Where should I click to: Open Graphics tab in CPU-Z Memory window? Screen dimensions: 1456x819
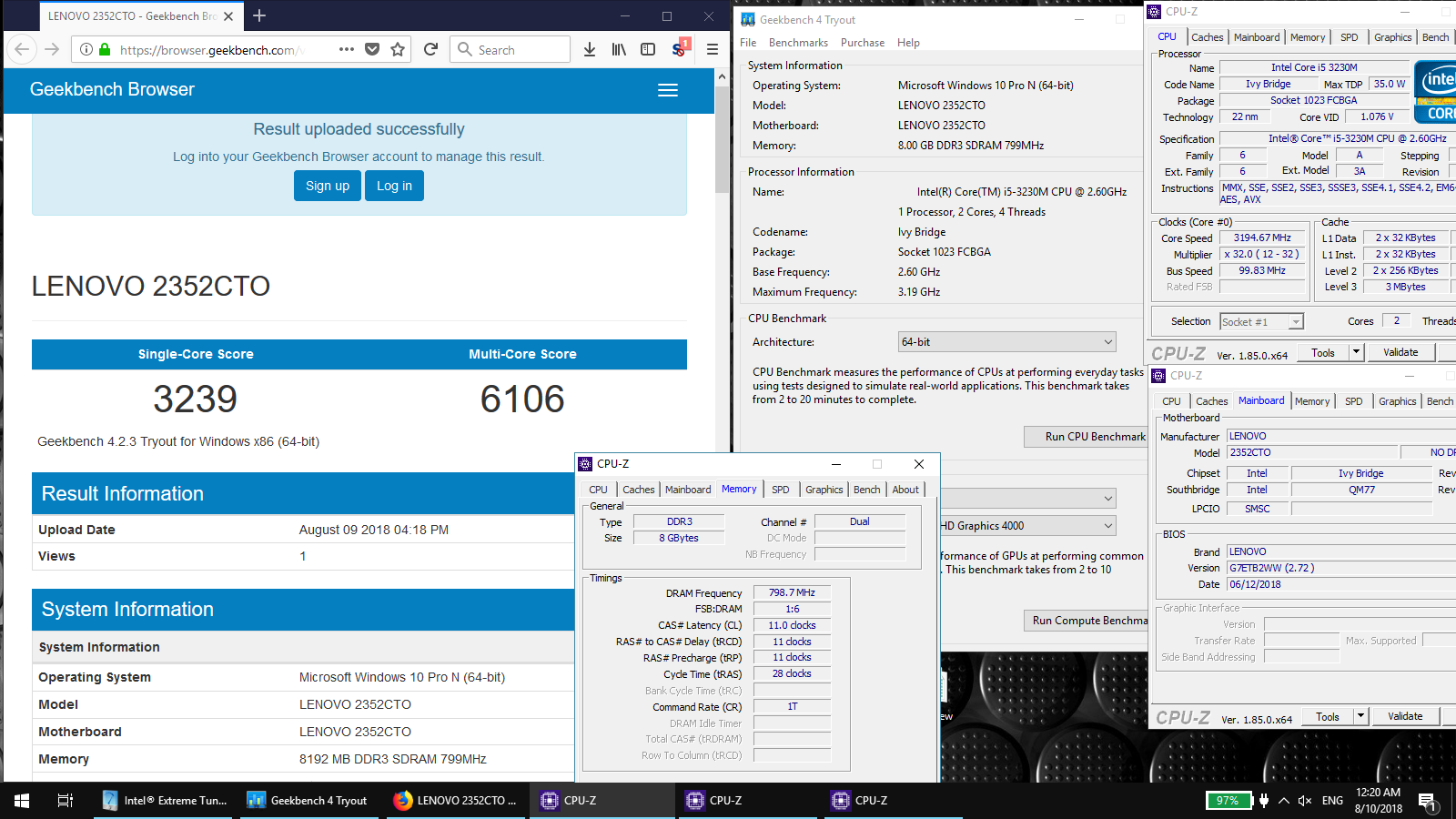coord(824,490)
